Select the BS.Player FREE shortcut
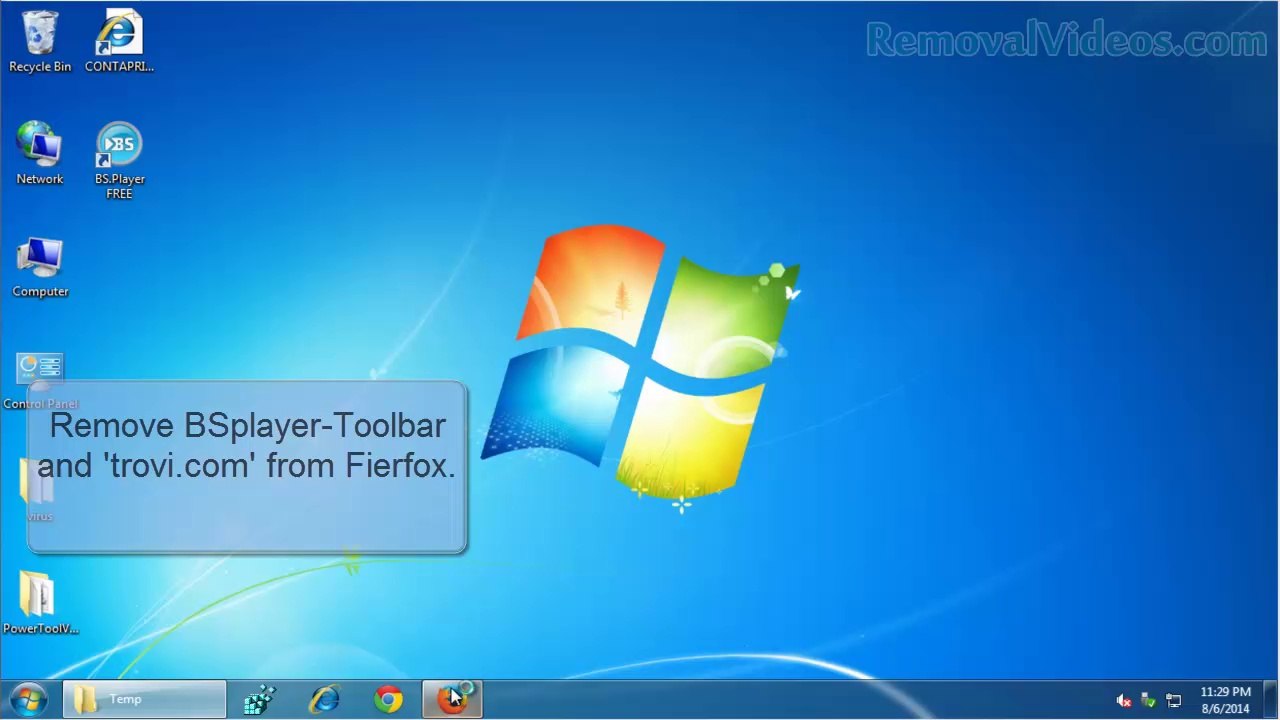 (x=119, y=161)
